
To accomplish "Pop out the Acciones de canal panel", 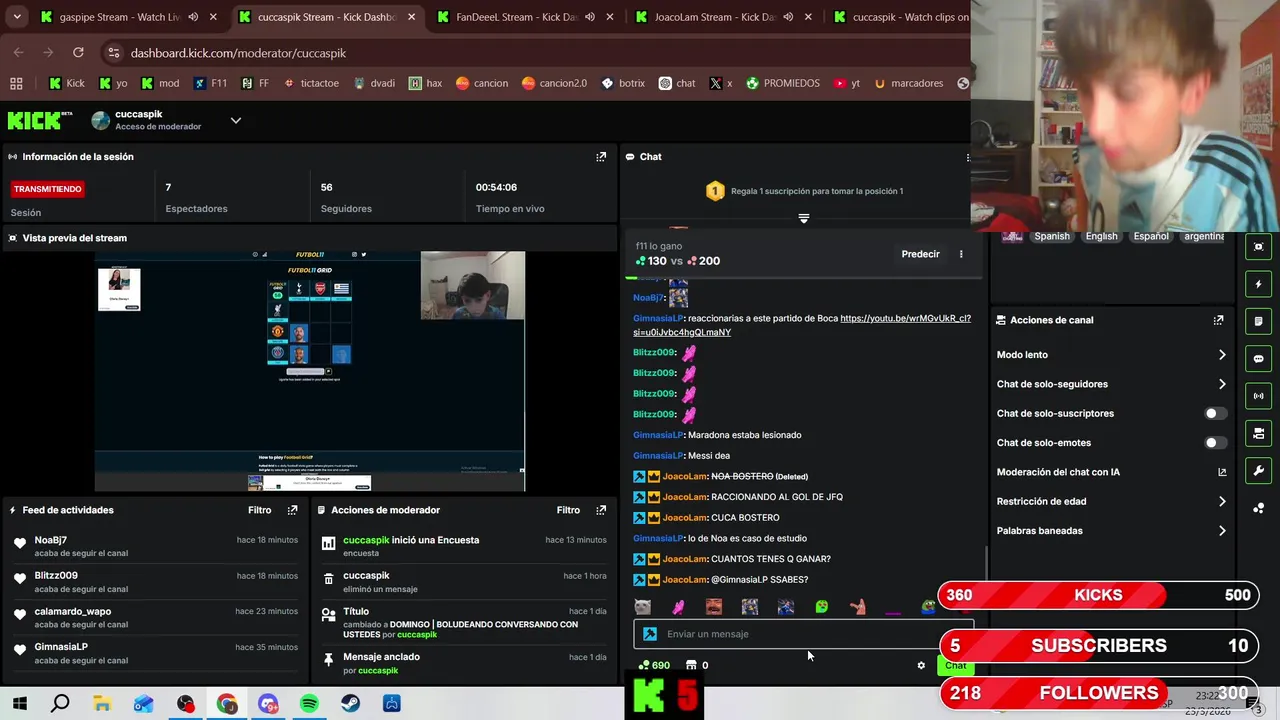I will coord(1218,320).
